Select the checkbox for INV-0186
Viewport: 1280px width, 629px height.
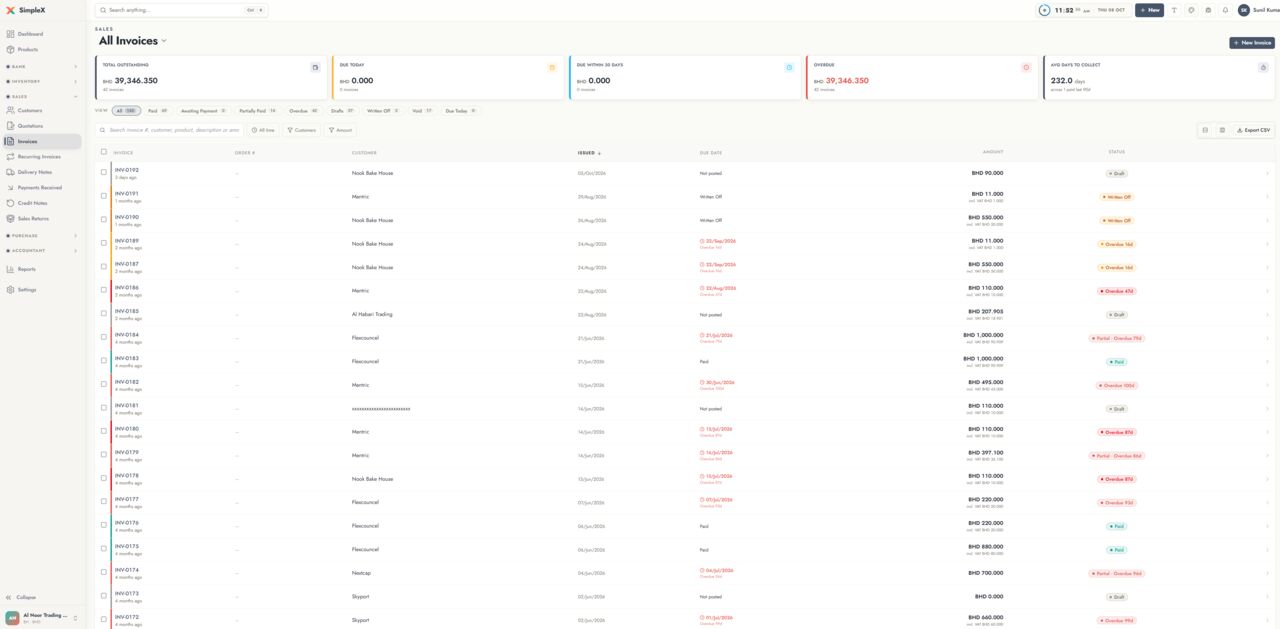pyautogui.click(x=103, y=290)
